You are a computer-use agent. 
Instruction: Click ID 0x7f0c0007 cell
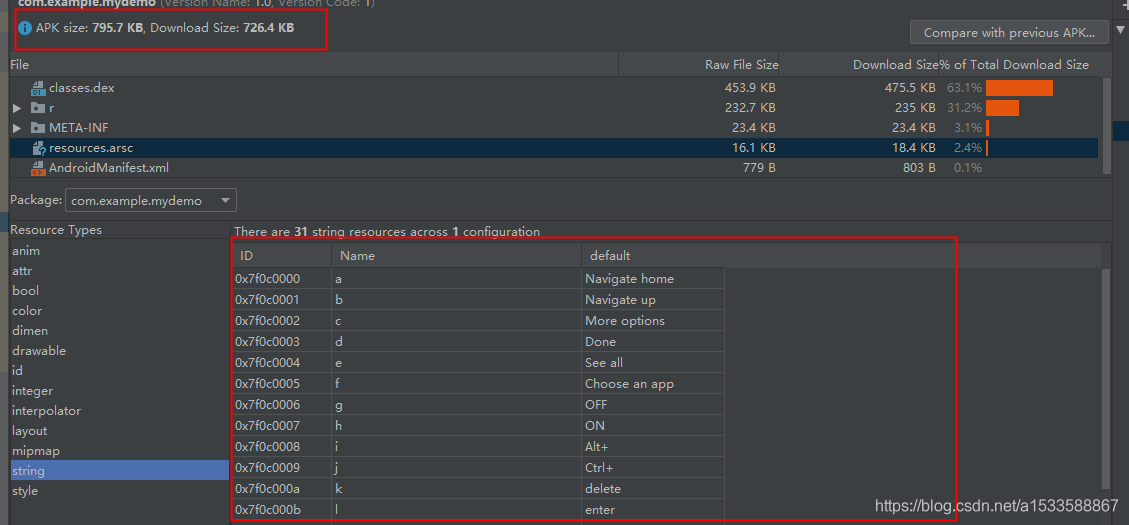[x=282, y=426]
